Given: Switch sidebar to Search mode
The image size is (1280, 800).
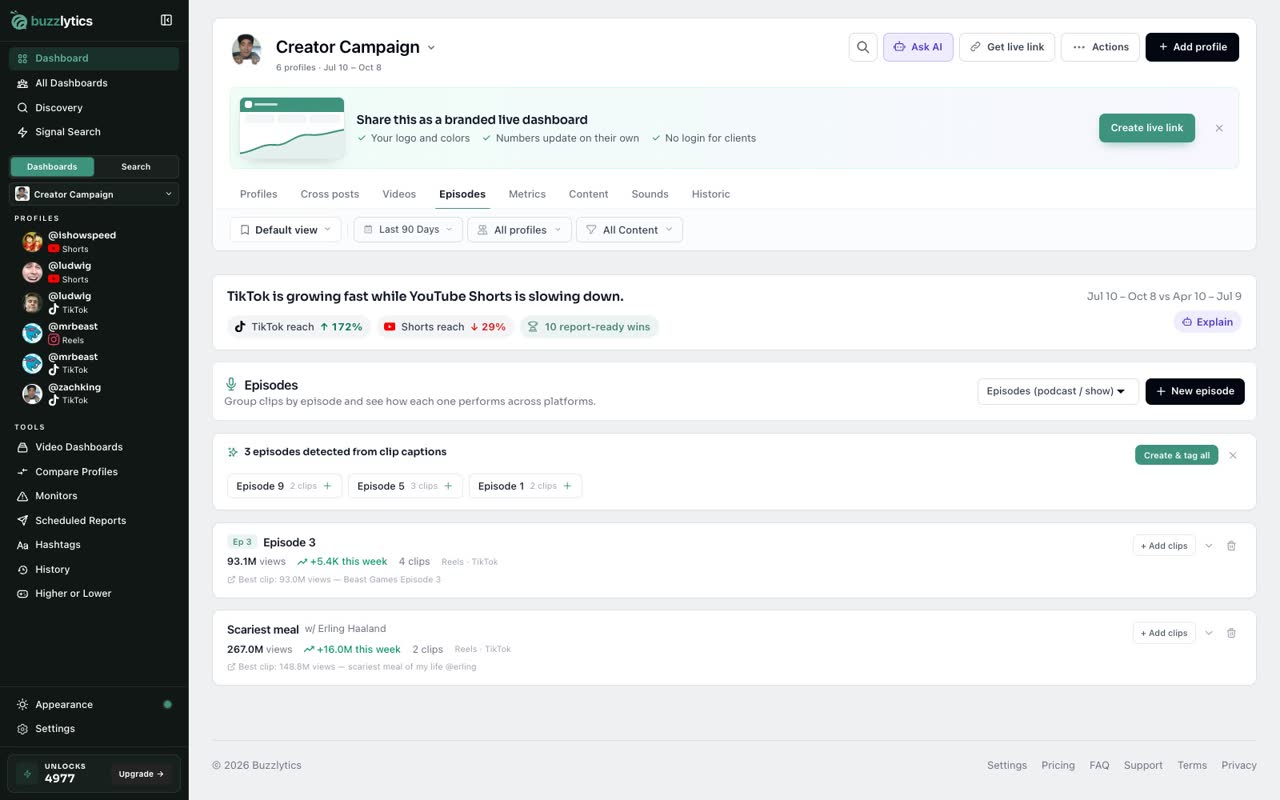Looking at the screenshot, I should (136, 167).
